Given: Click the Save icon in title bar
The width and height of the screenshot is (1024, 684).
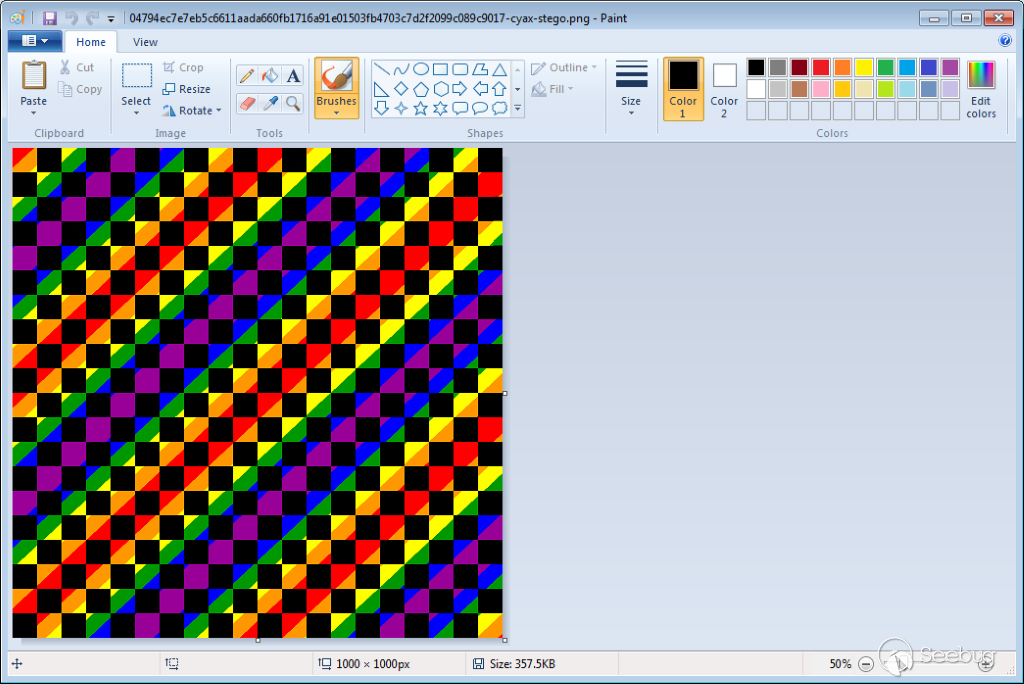Looking at the screenshot, I should (x=49, y=18).
